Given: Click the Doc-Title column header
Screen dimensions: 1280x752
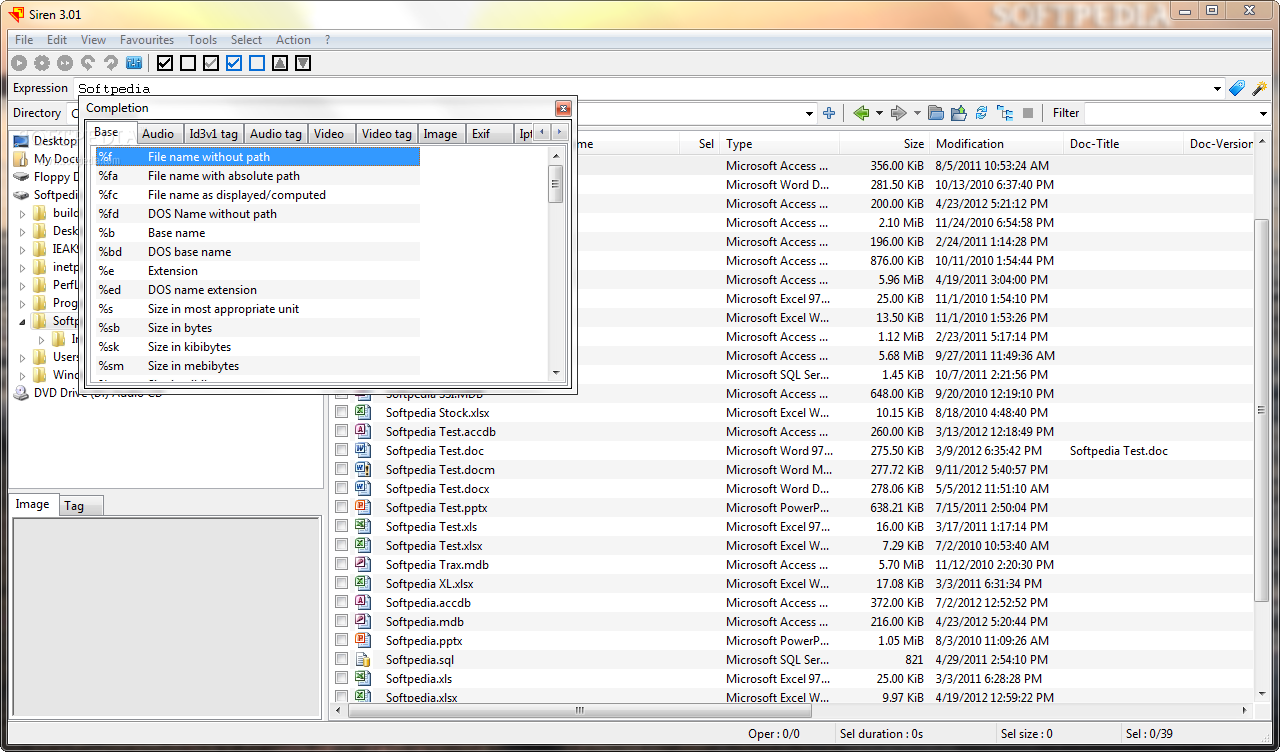Looking at the screenshot, I should [1122, 144].
